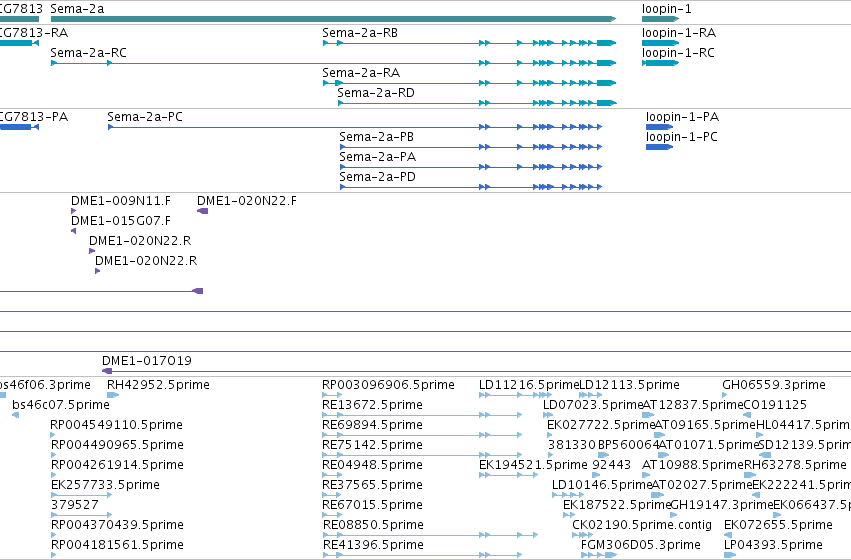Click the GH06559.3prime EST label
Image resolution: width=851 pixels, height=560 pixels.
coord(774,385)
